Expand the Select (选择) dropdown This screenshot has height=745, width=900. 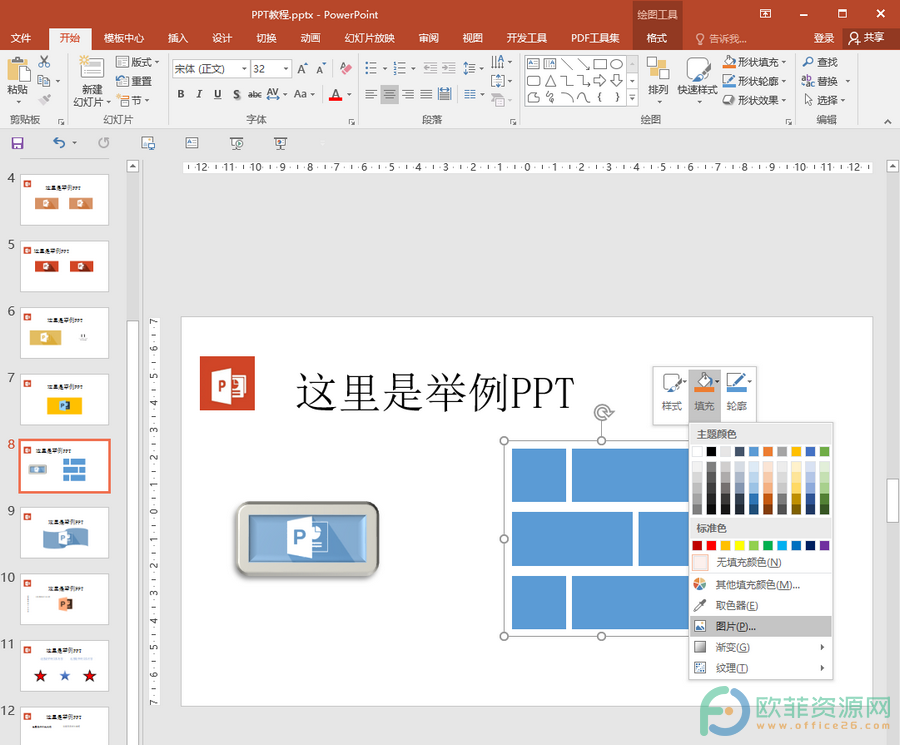click(824, 100)
